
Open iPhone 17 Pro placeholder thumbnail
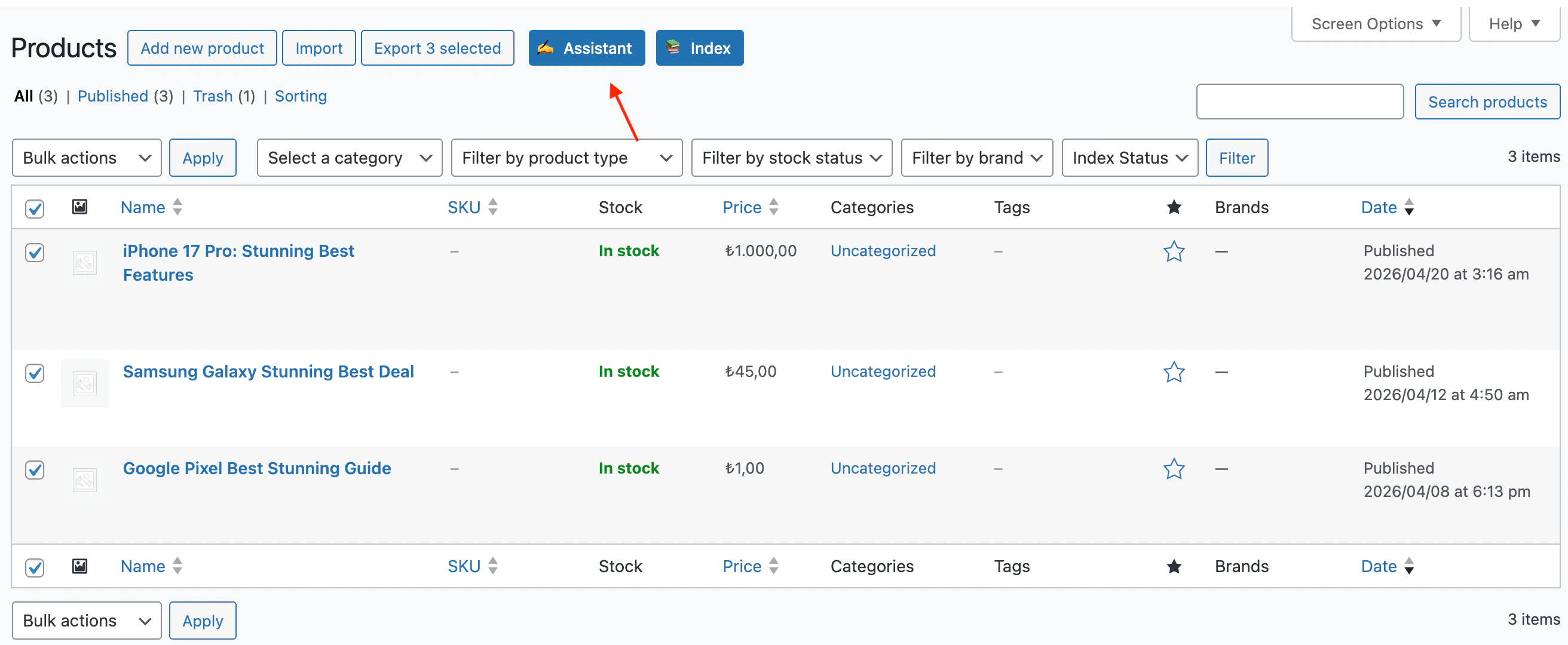coord(85,263)
